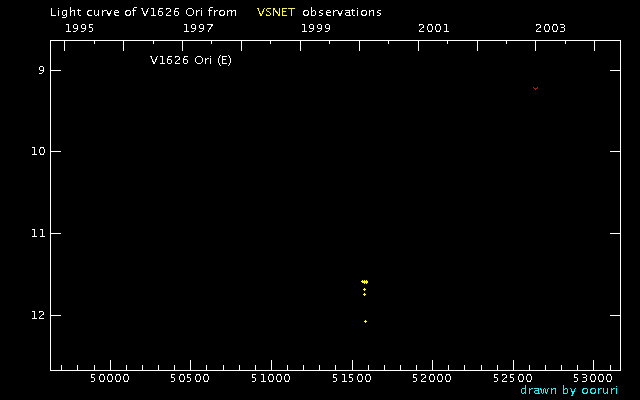Viewport: 640px width, 400px height.
Task: Click the yellow VSNET text in title
Action: (x=276, y=12)
